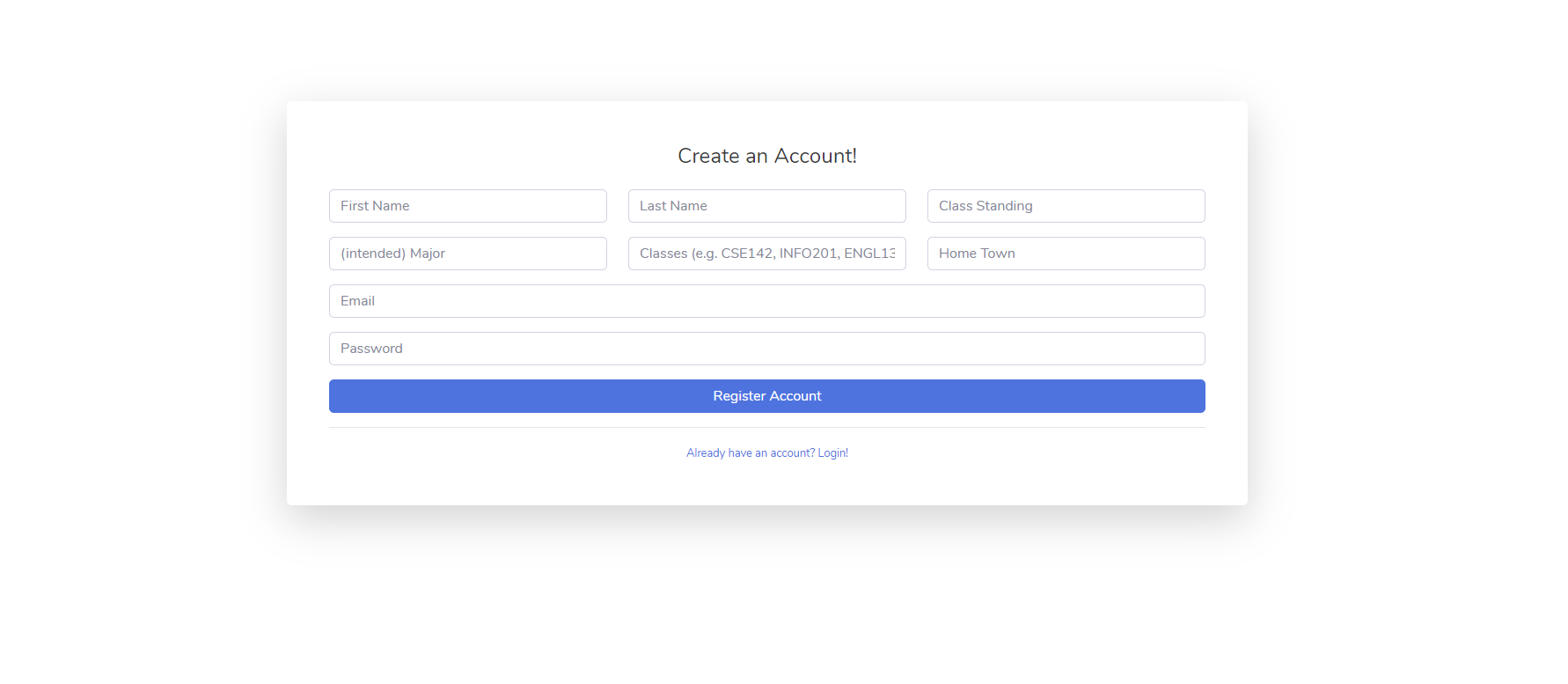This screenshot has width=1568, height=684.
Task: Click the Home Town field
Action: point(1066,254)
